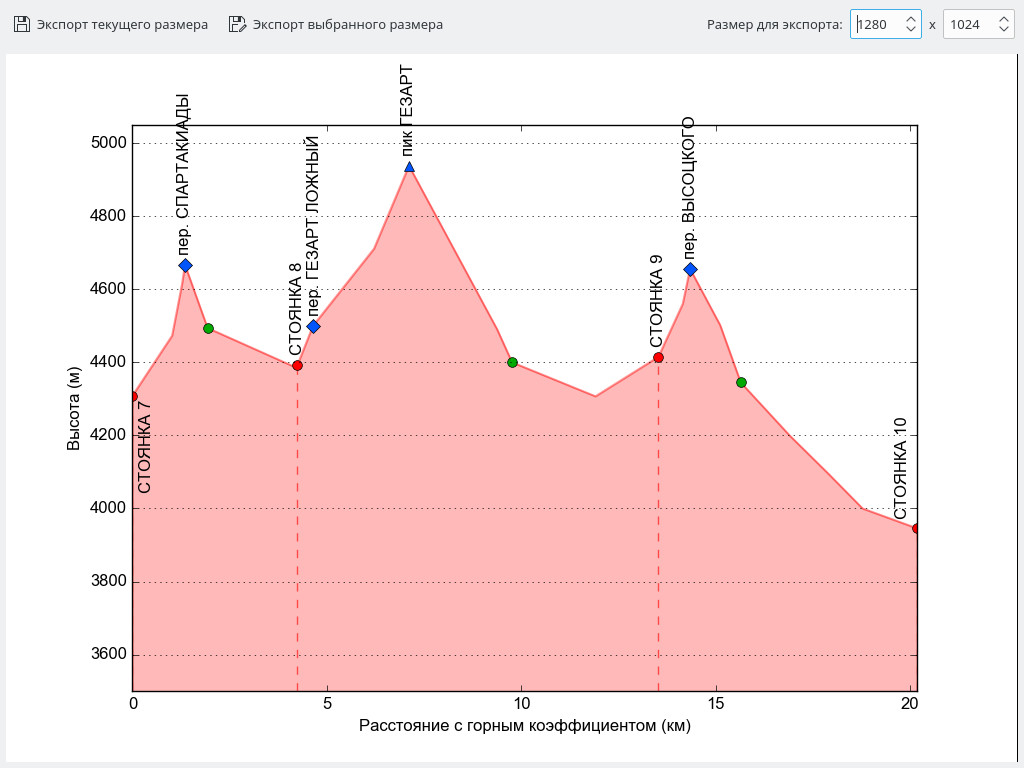Click the save icon for exporting current size
Image resolution: width=1024 pixels, height=768 pixels.
(x=21, y=24)
